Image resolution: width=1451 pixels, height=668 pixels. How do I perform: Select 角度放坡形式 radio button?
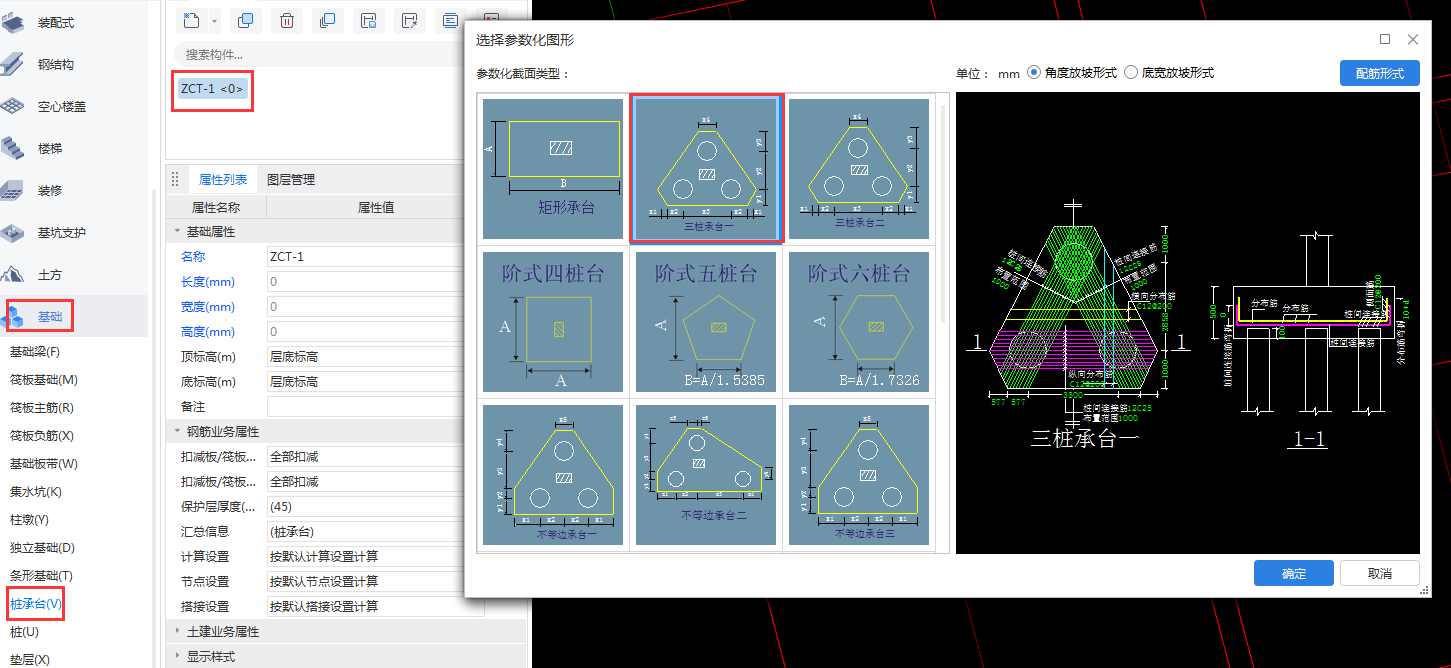(1035, 73)
